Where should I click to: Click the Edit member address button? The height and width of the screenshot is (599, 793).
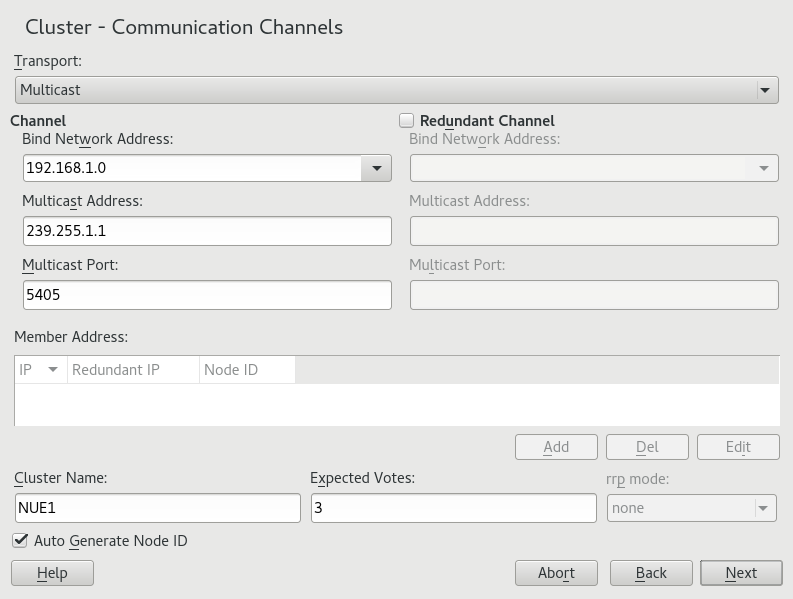[x=738, y=447]
